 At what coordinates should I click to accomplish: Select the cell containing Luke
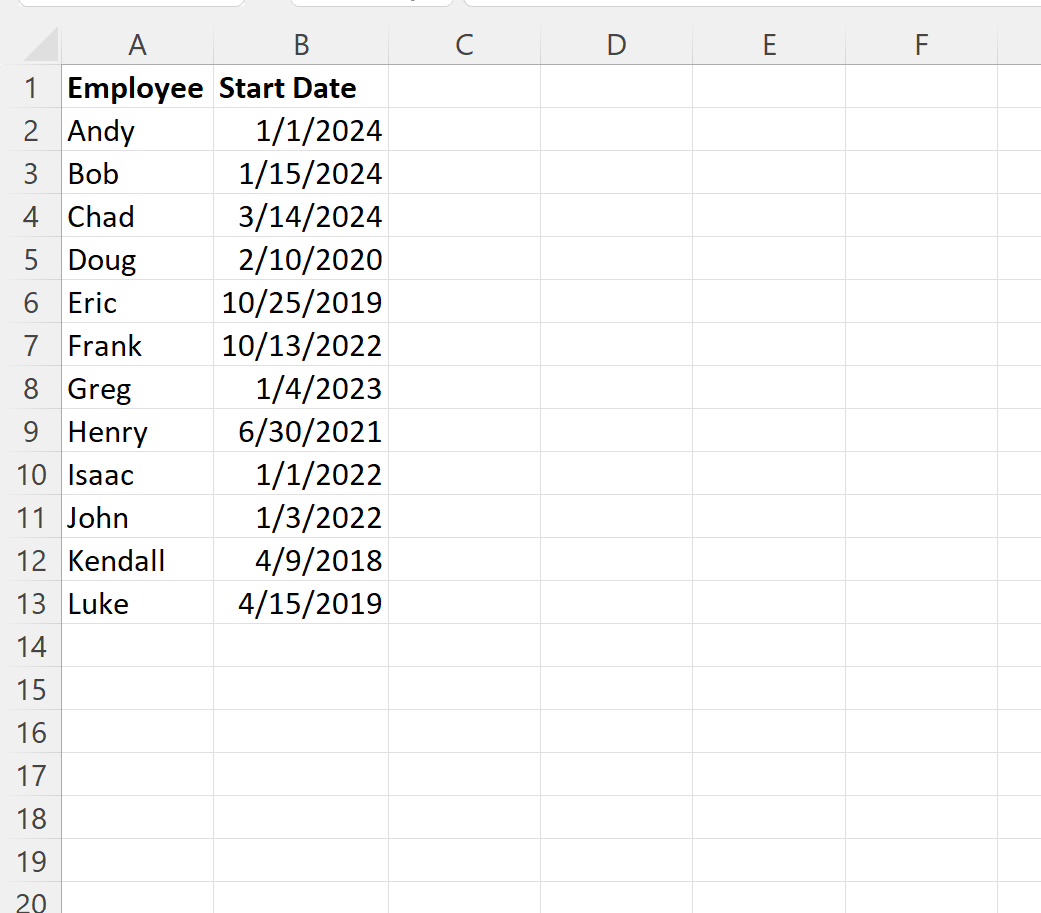(137, 604)
